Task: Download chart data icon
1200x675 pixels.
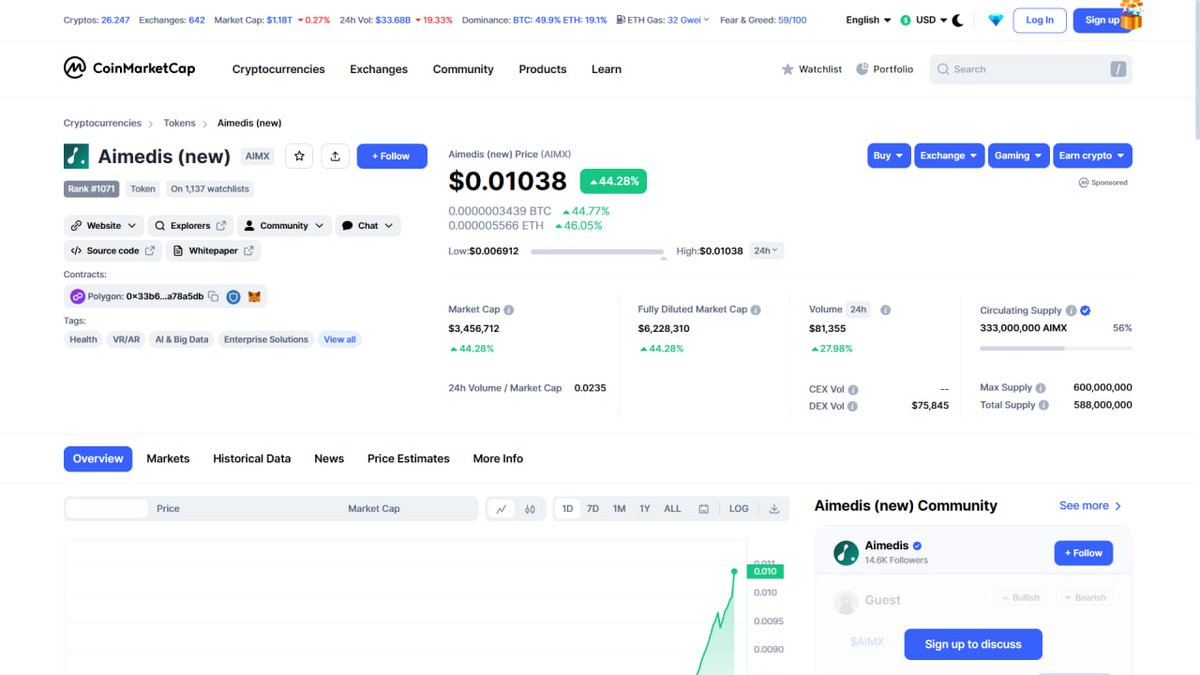Action: pyautogui.click(x=774, y=509)
